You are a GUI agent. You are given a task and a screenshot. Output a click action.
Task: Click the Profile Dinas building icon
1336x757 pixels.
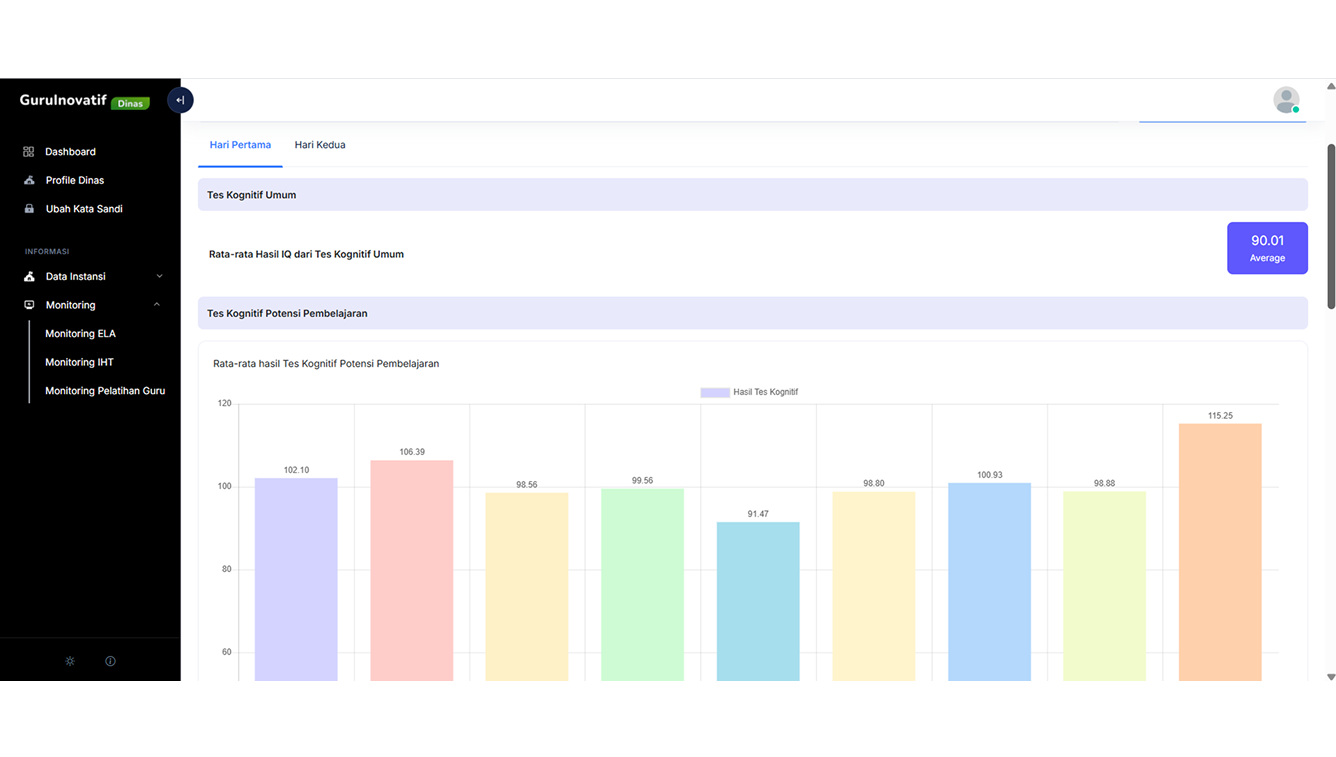click(29, 180)
